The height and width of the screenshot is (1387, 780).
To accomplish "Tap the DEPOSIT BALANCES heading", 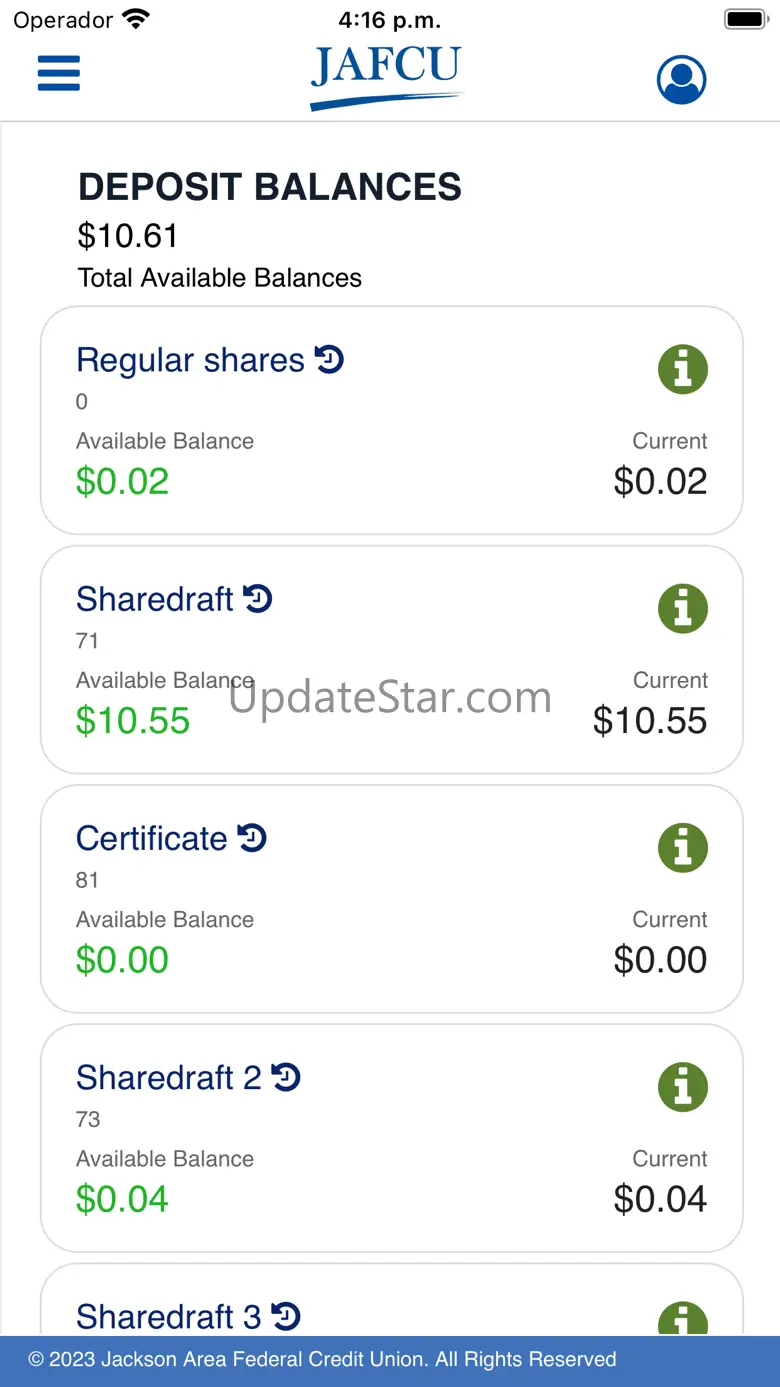I will click(270, 187).
